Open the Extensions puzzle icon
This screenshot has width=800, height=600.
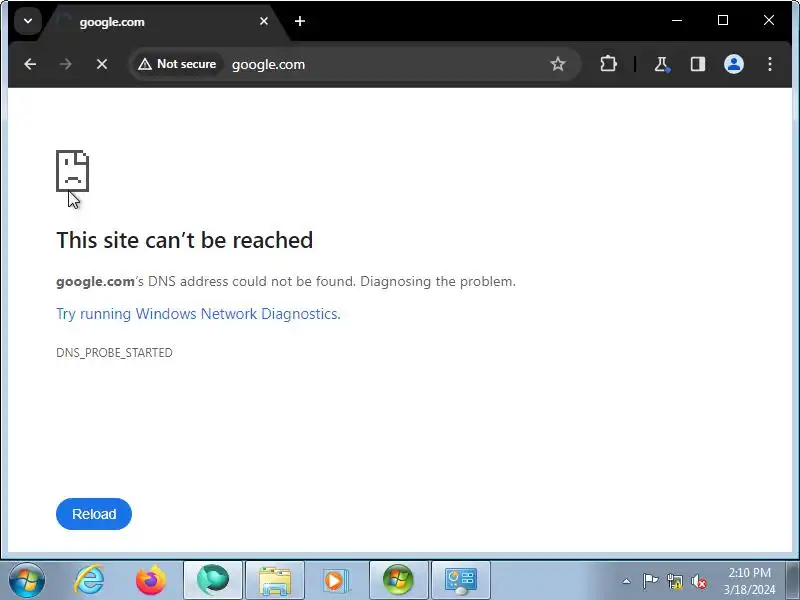[608, 64]
